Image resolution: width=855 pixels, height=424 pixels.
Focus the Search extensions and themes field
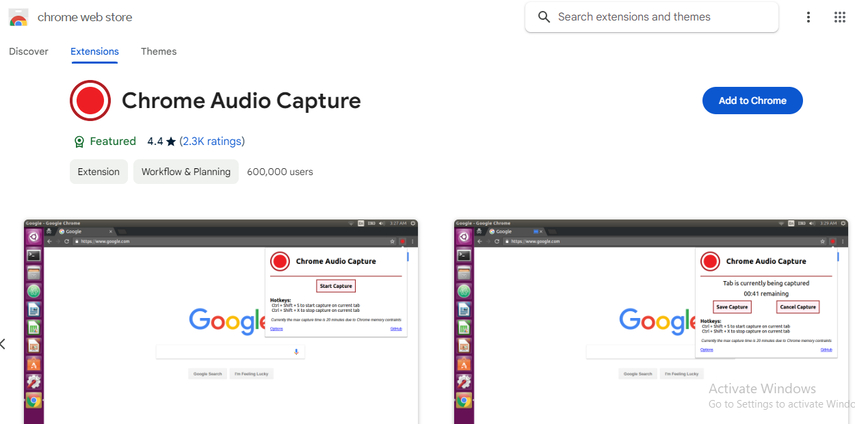coord(652,17)
